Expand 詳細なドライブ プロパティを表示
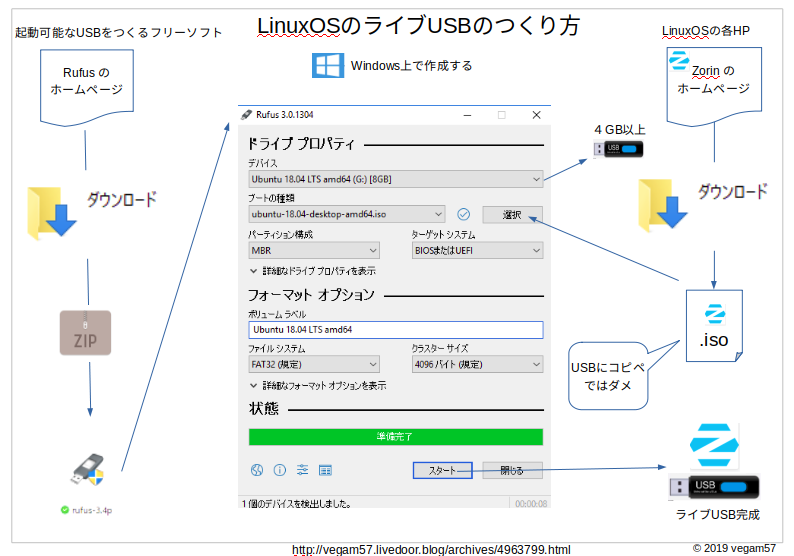 click(313, 271)
